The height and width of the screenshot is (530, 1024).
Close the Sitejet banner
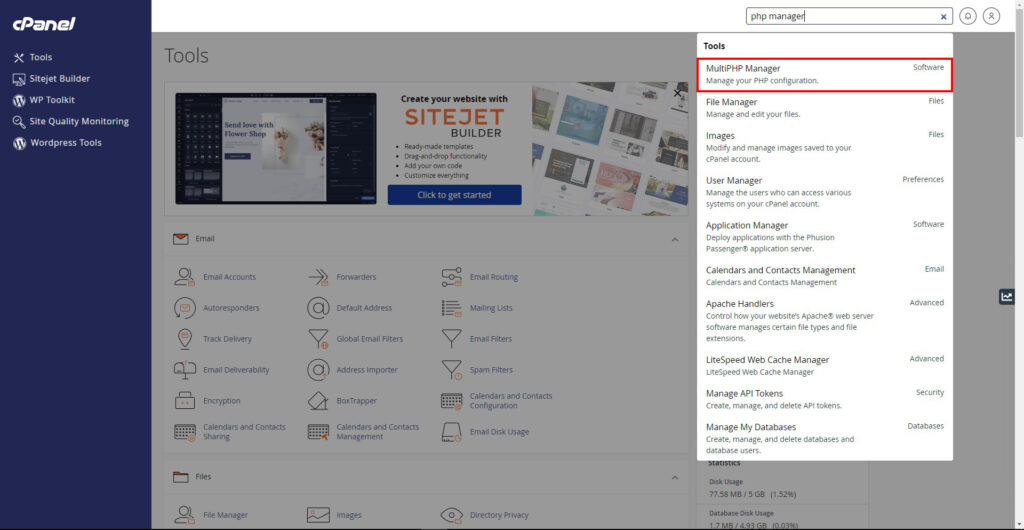pyautogui.click(x=677, y=93)
